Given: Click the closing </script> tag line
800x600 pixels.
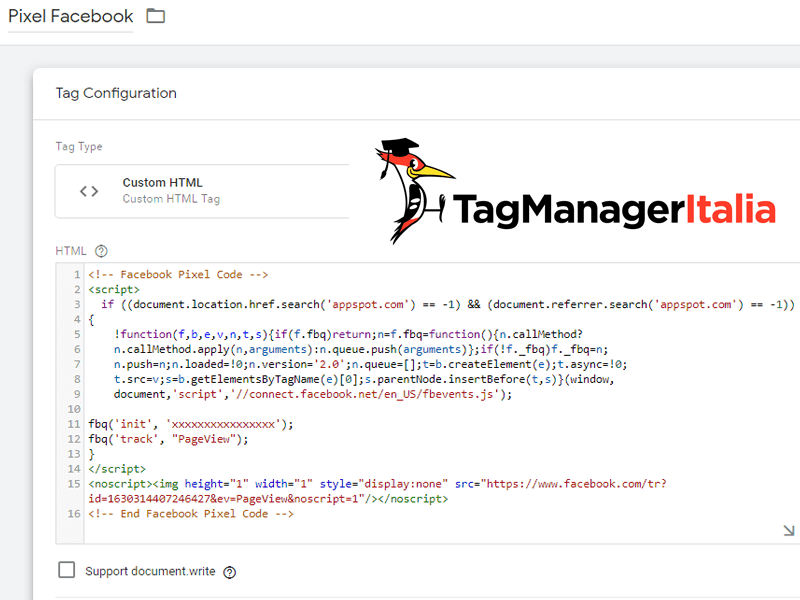Looking at the screenshot, I should [x=117, y=469].
